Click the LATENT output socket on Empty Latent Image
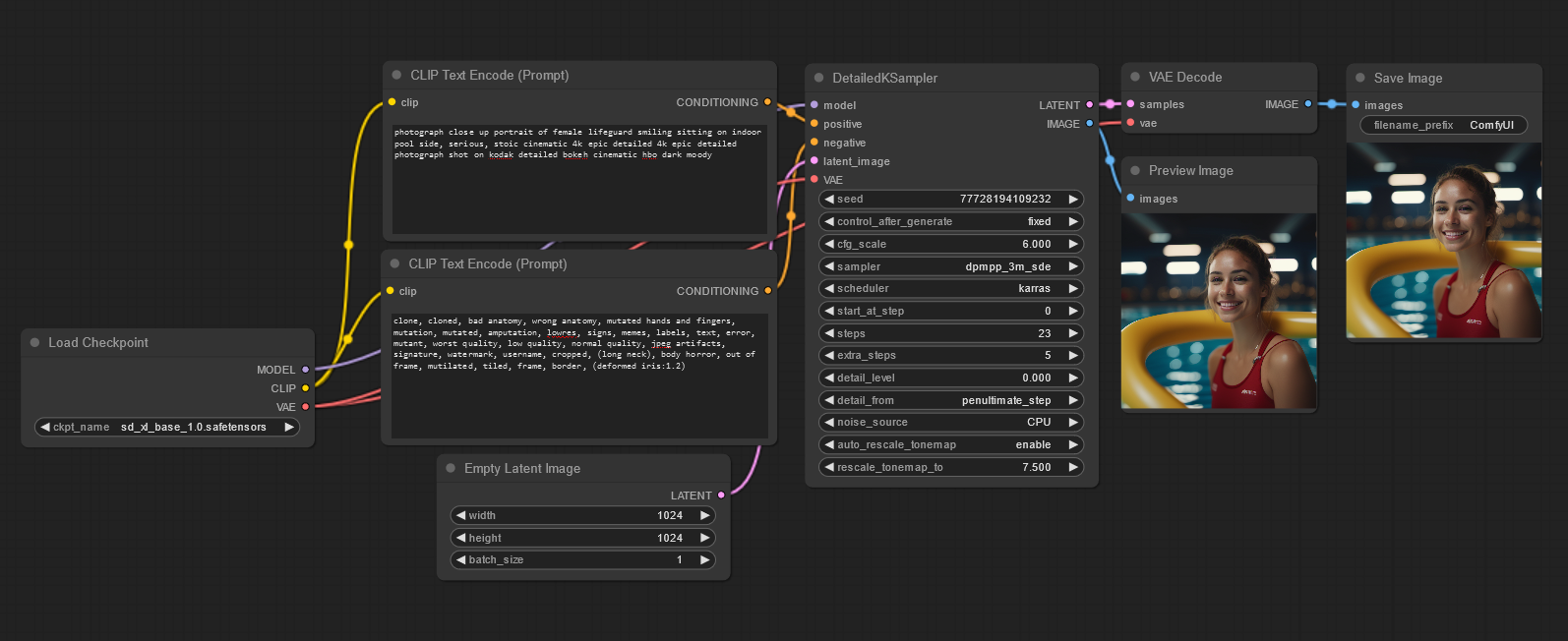1568x641 pixels. [x=721, y=495]
